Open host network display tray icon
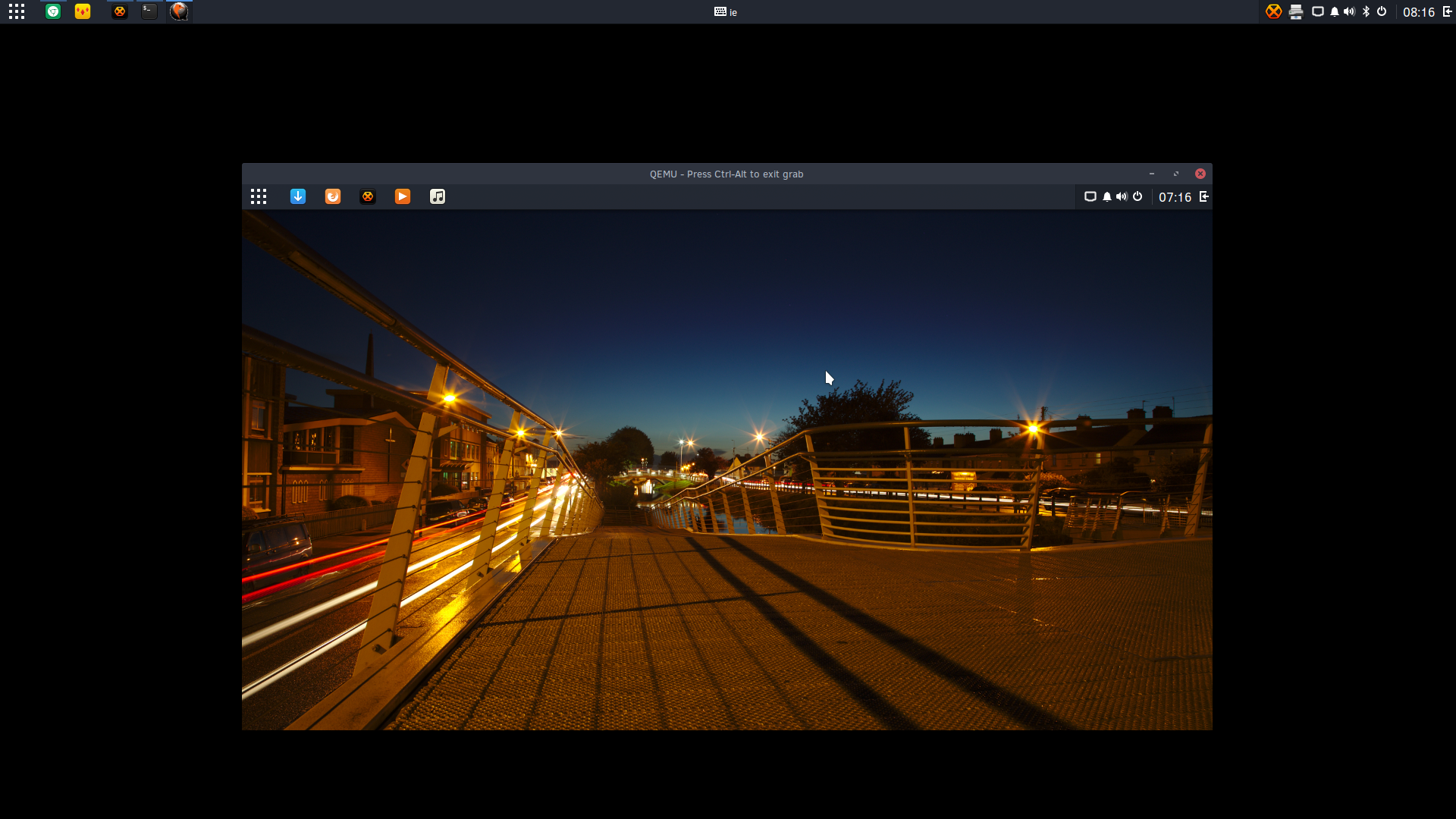1456x819 pixels. pyautogui.click(x=1318, y=11)
